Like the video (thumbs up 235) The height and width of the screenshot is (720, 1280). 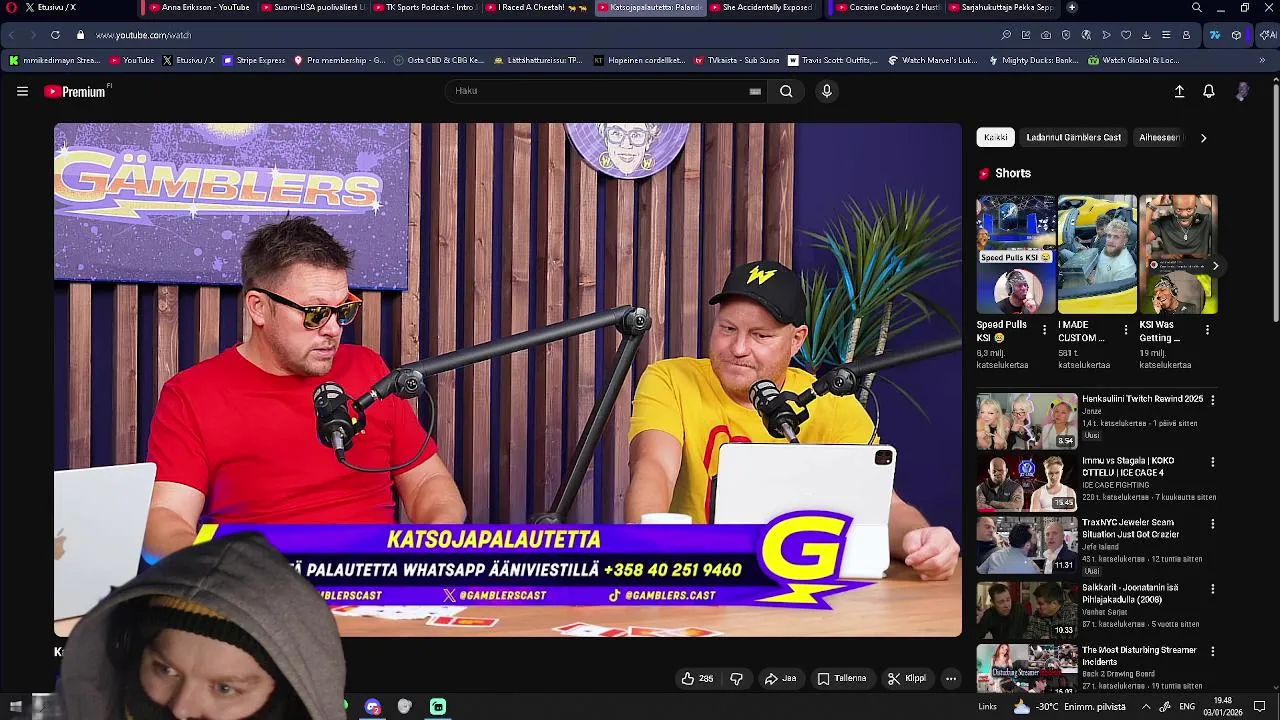coord(697,678)
